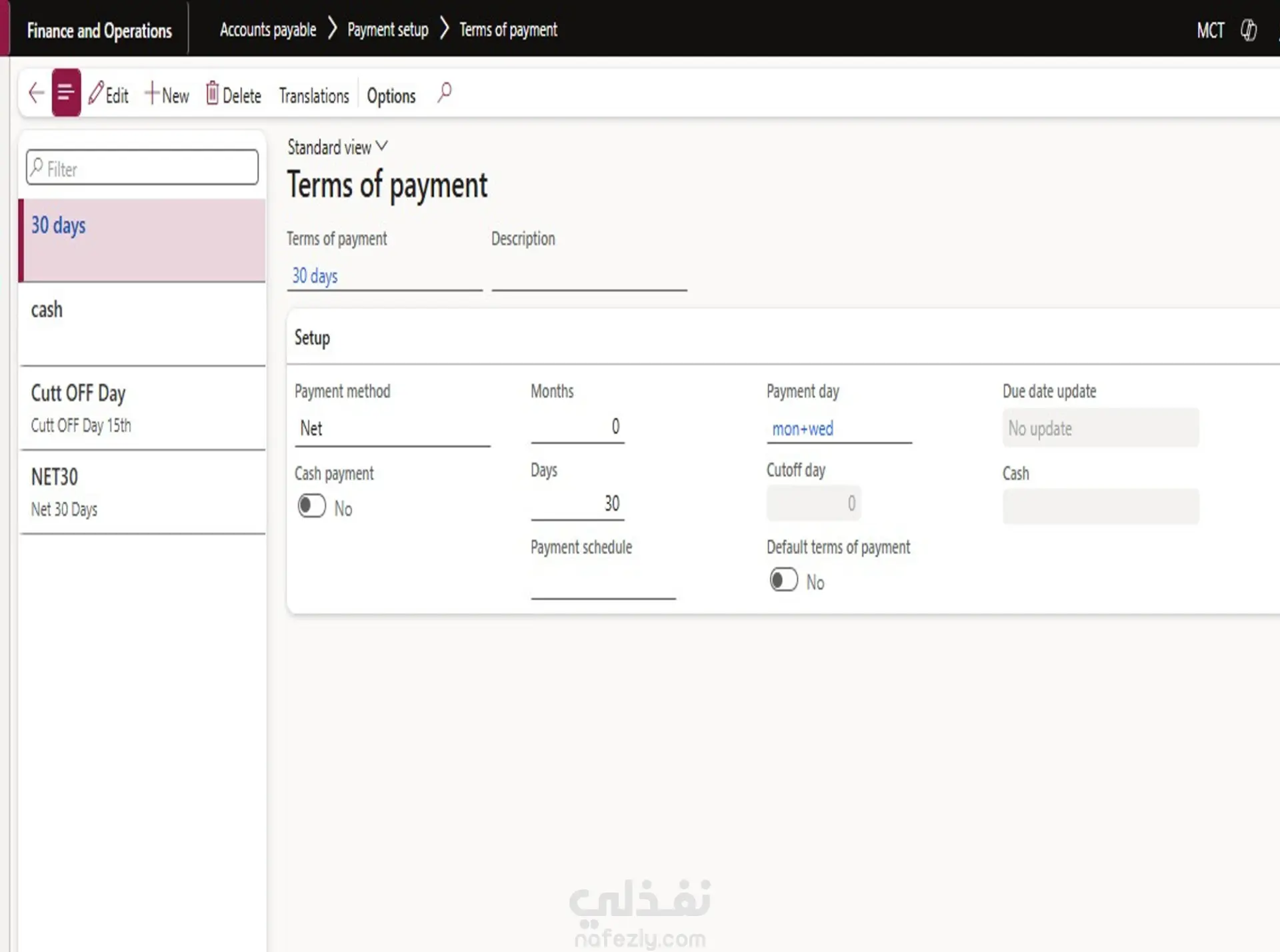
Task: Open the Options menu
Action: point(391,96)
